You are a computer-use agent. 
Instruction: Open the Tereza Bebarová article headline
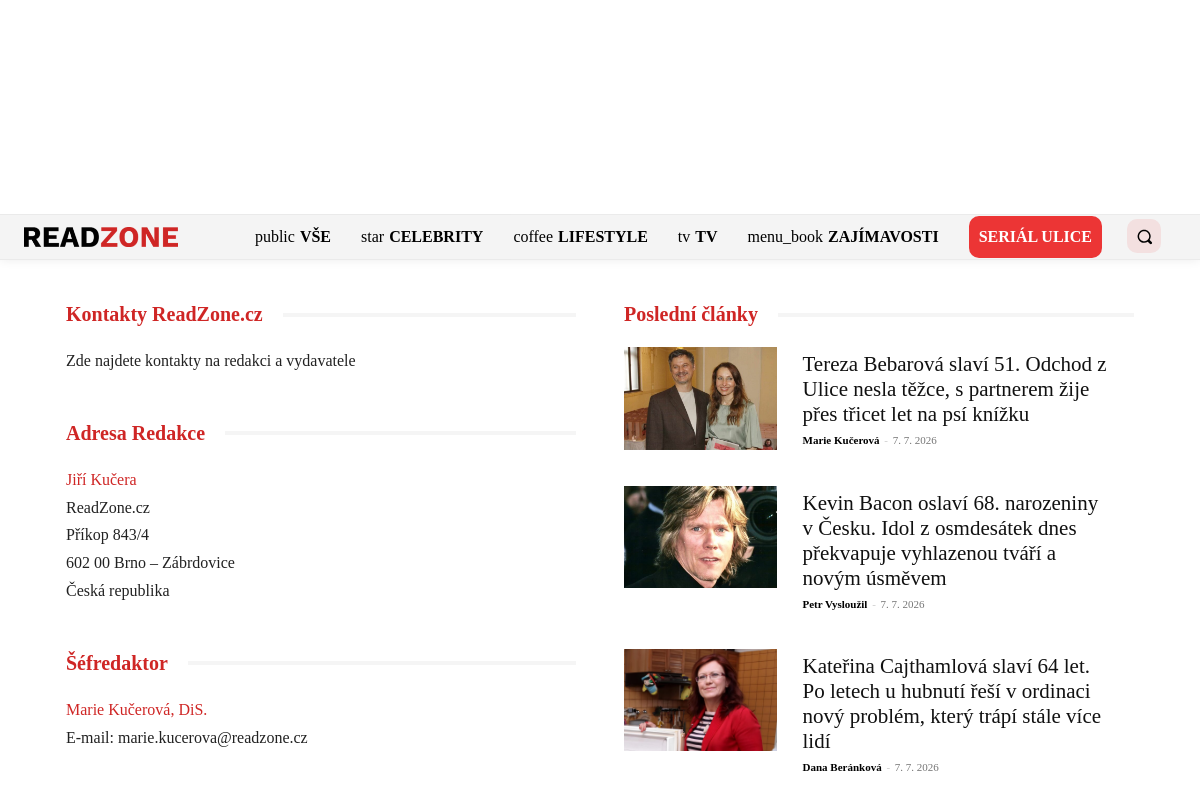tap(955, 389)
